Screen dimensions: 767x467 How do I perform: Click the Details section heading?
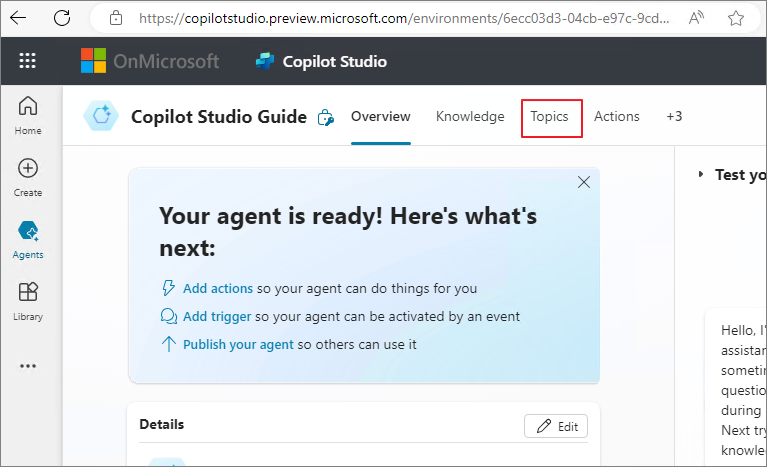(161, 424)
